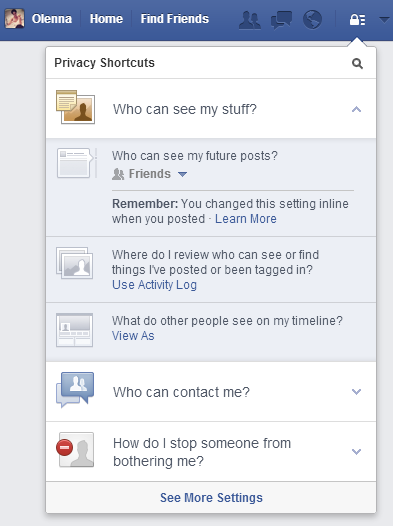
Task: Expand 'How do I stop someone' chevron
Action: coord(356,452)
